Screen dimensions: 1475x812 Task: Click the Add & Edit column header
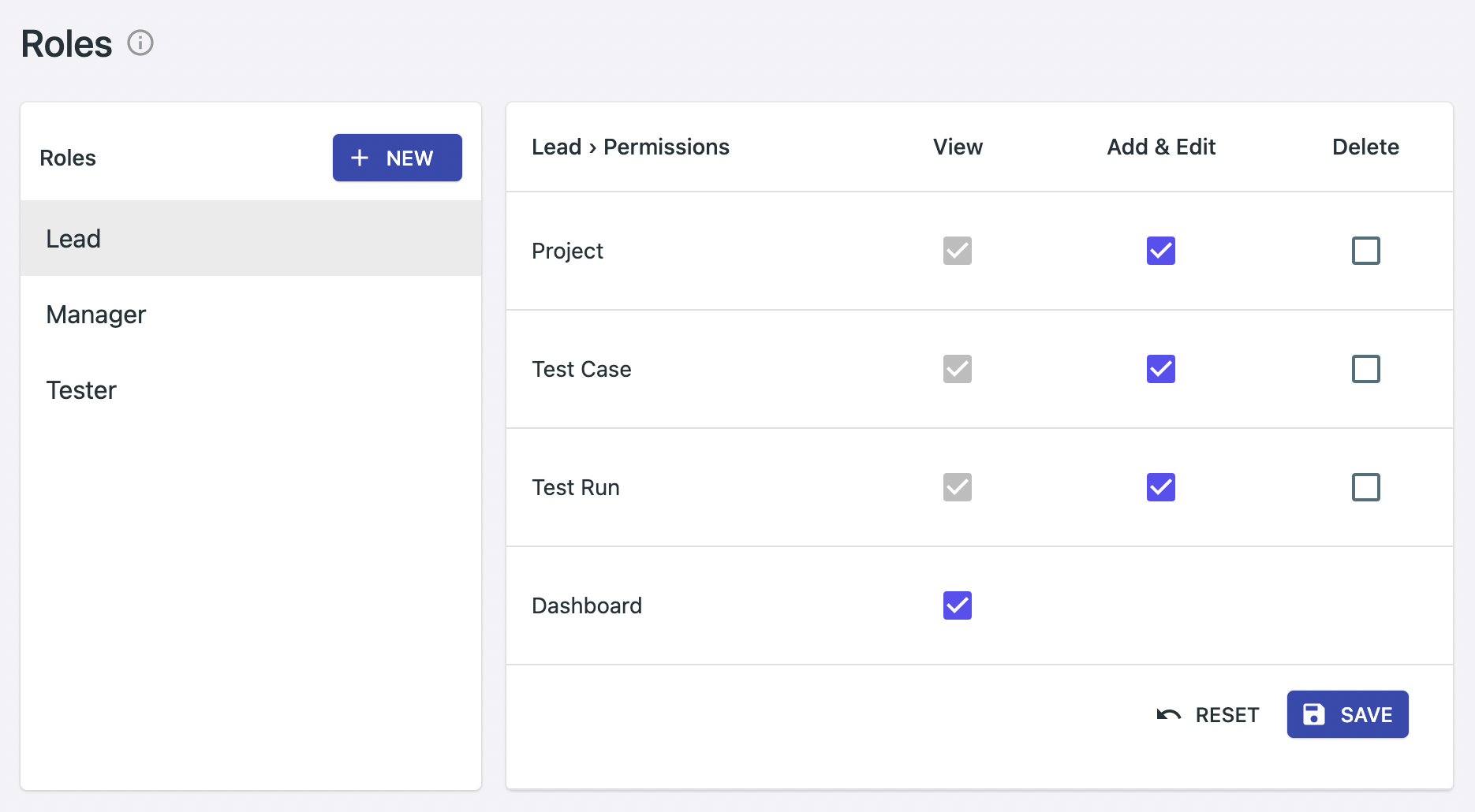1161,147
